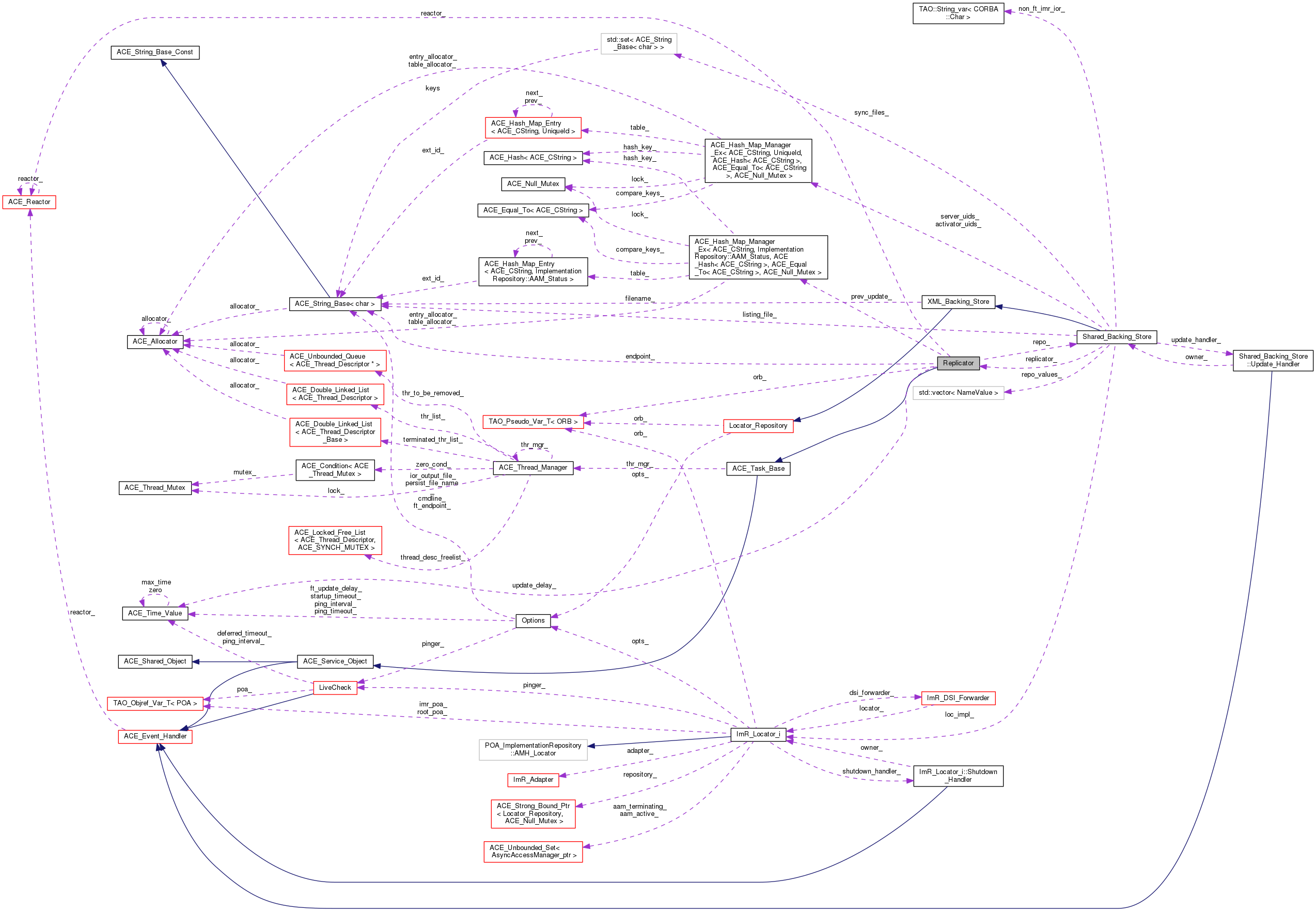Open the ACE_Thread_Manager node

[x=533, y=468]
